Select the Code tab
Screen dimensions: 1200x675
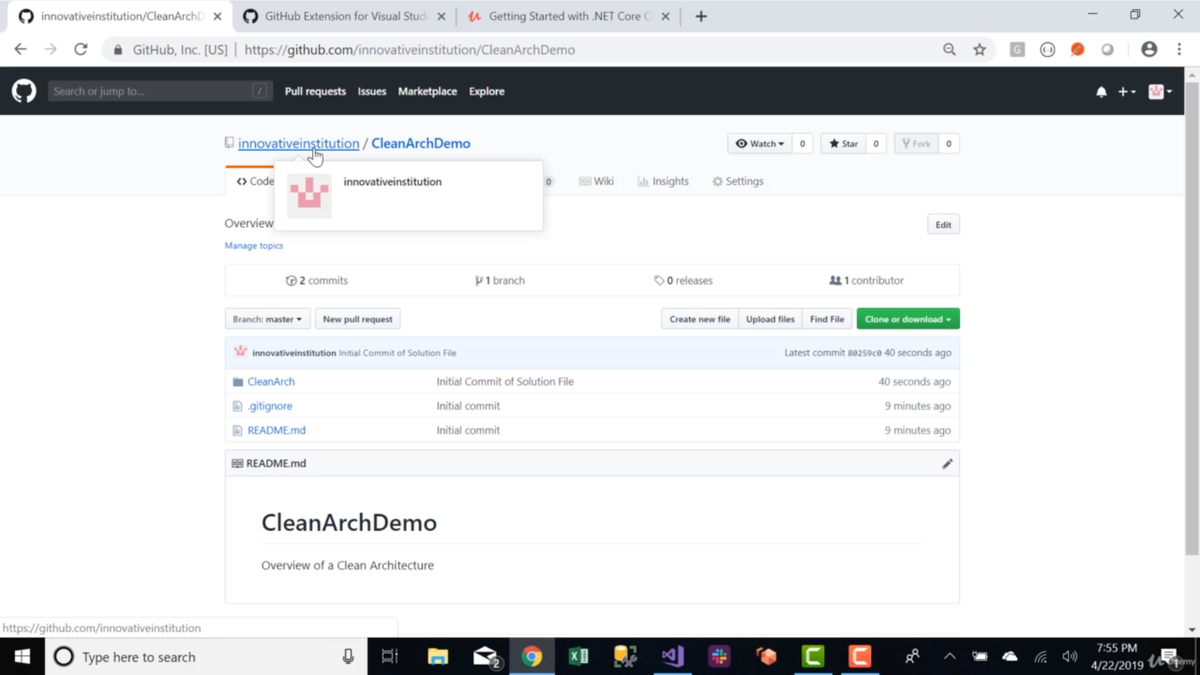tap(254, 182)
